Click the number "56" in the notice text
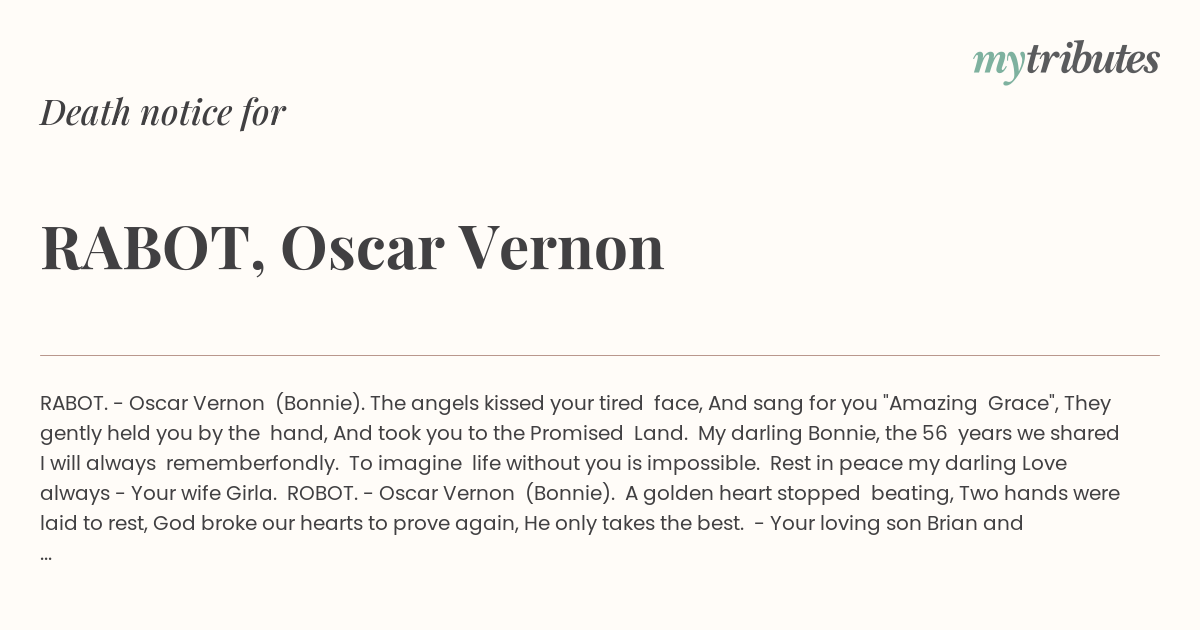This screenshot has height=630, width=1200. point(933,433)
